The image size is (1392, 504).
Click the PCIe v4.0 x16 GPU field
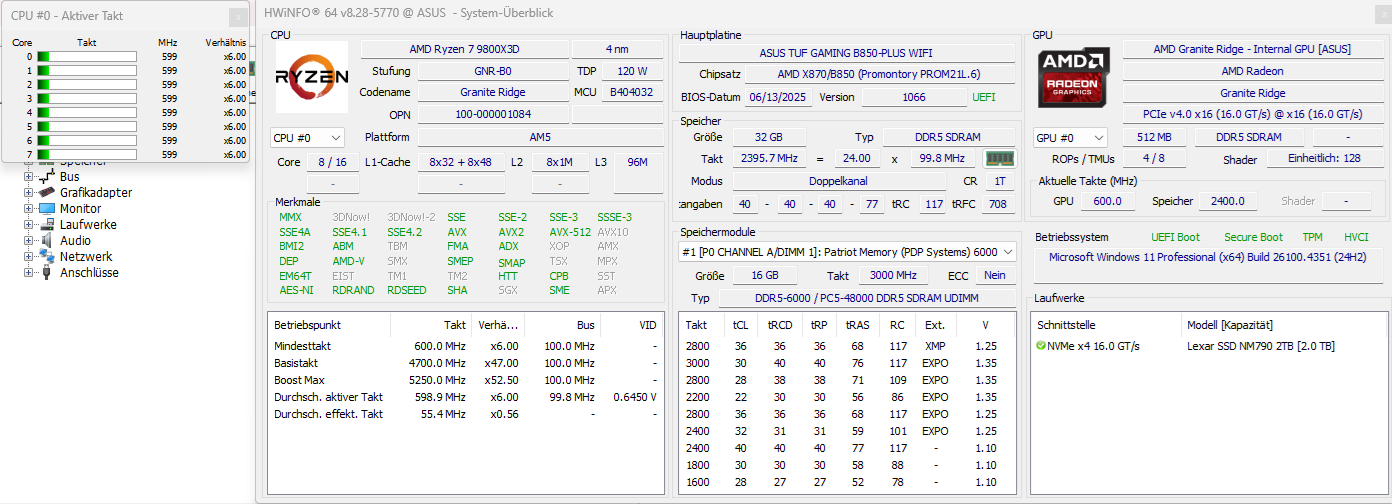(1252, 115)
